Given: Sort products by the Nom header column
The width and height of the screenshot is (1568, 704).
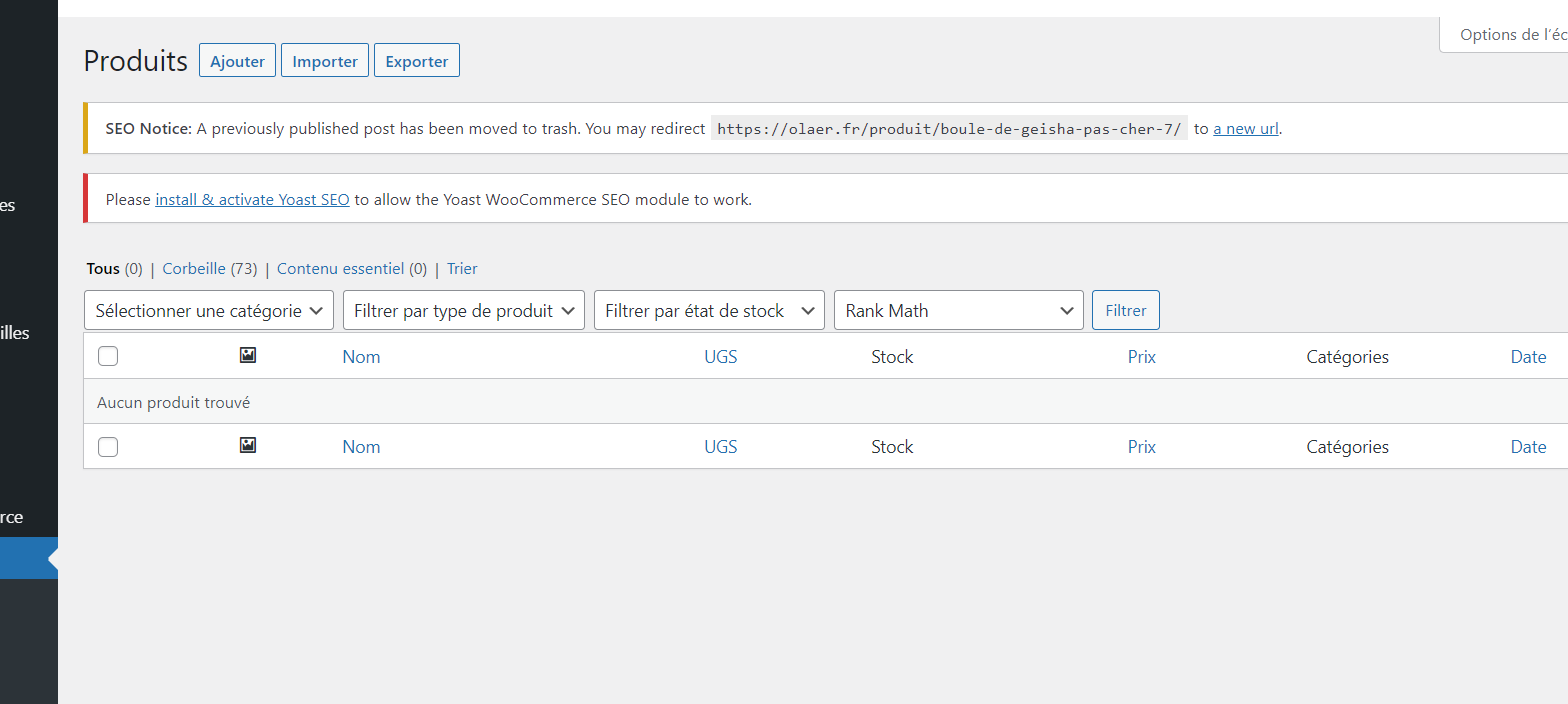Looking at the screenshot, I should tap(361, 357).
